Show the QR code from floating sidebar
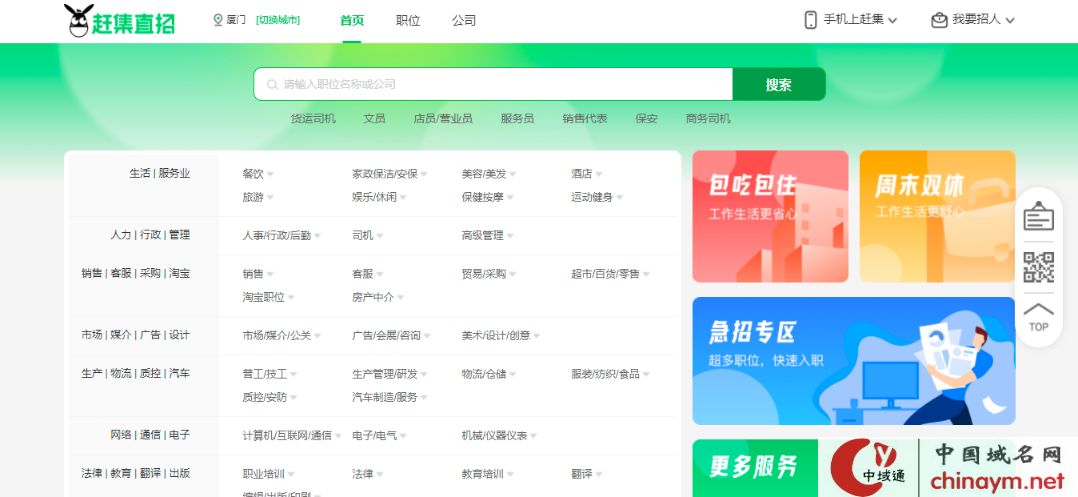1078x497 pixels. pos(1039,268)
